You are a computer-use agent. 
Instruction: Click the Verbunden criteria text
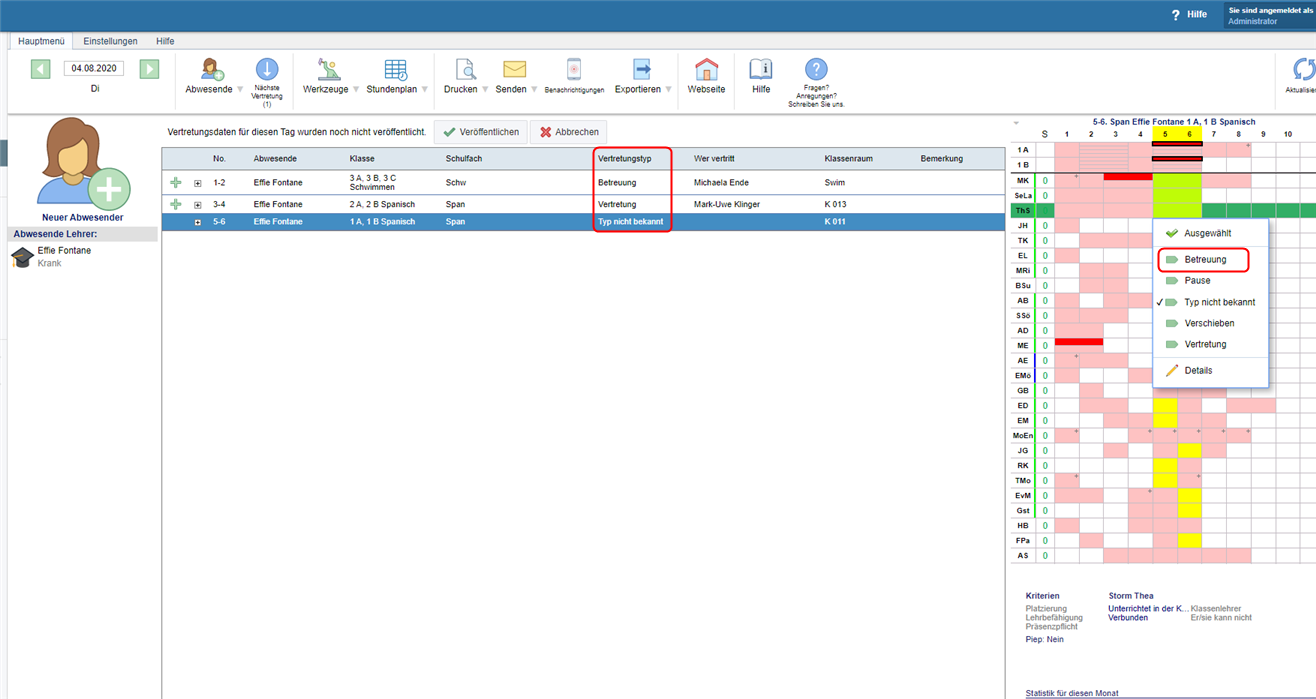1128,617
